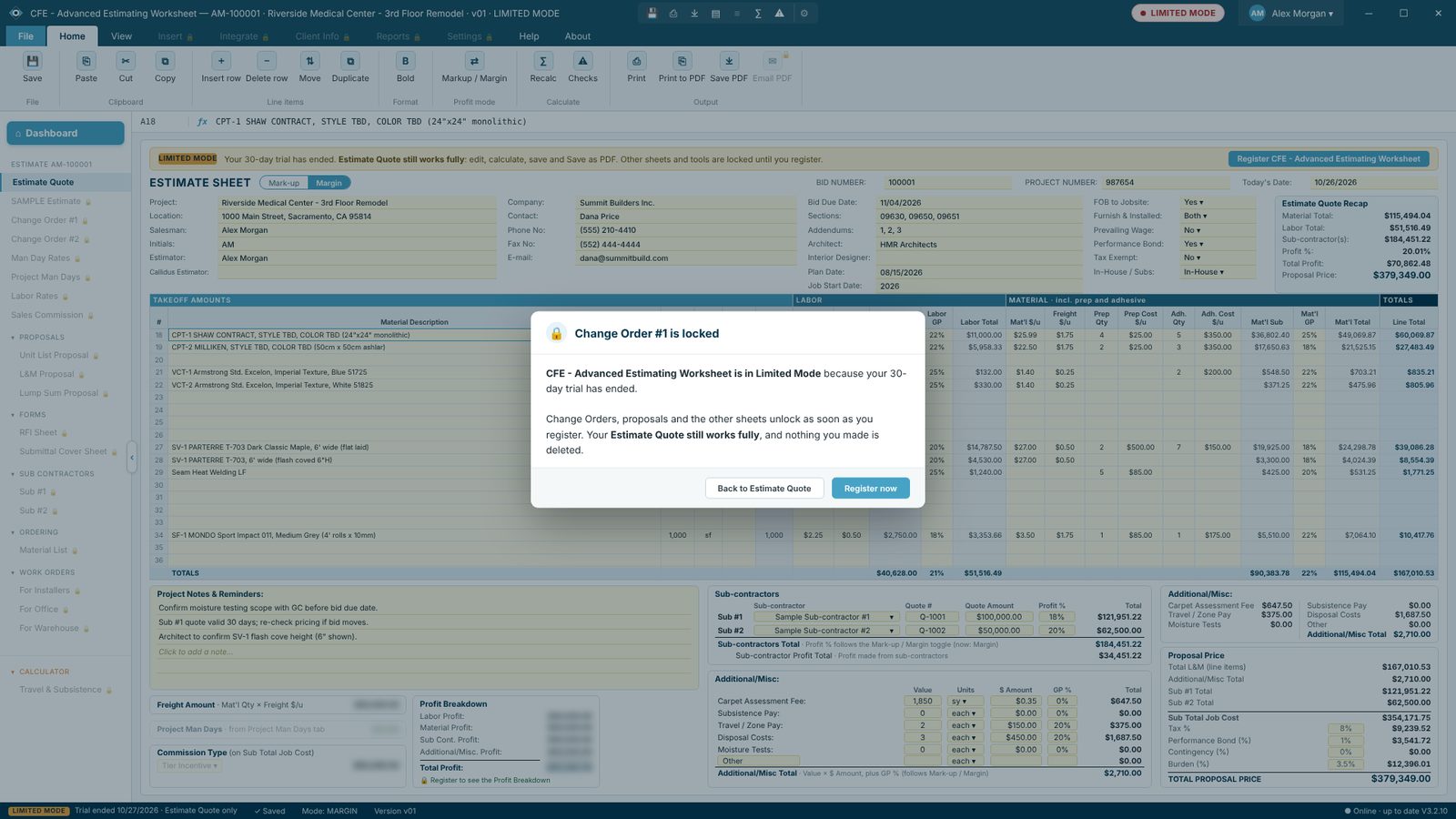Select the Margin toggle option
1456x819 pixels.
pyautogui.click(x=329, y=183)
